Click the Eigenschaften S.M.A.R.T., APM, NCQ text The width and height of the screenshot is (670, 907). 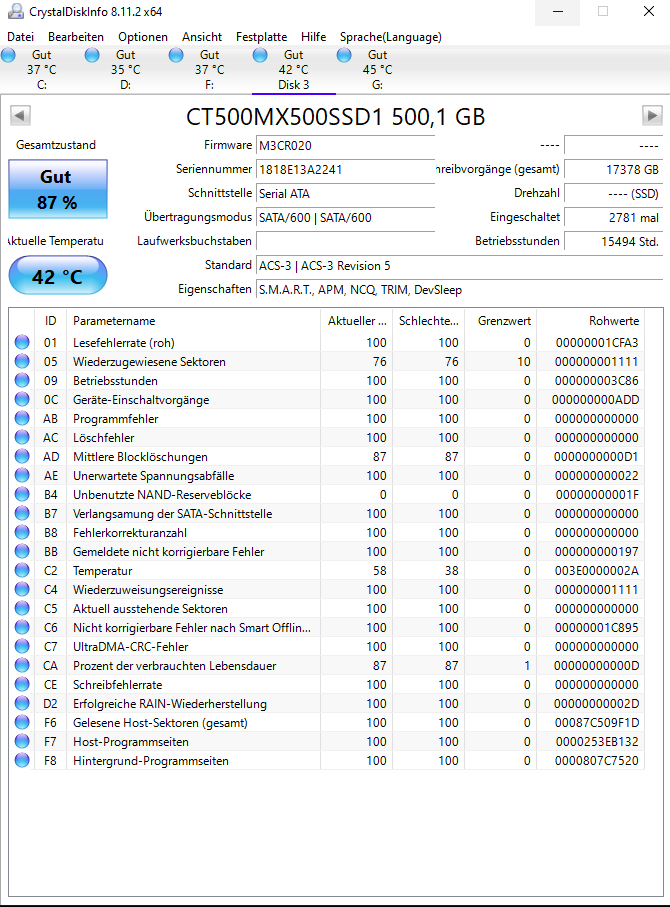pos(360,290)
